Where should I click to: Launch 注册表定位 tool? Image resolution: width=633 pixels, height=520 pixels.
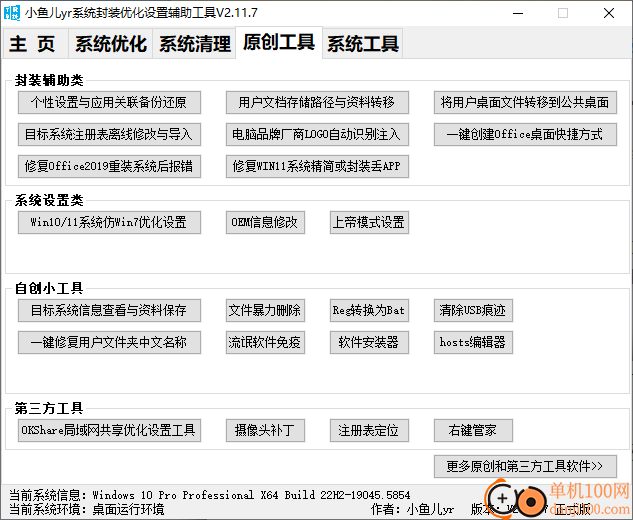point(369,430)
